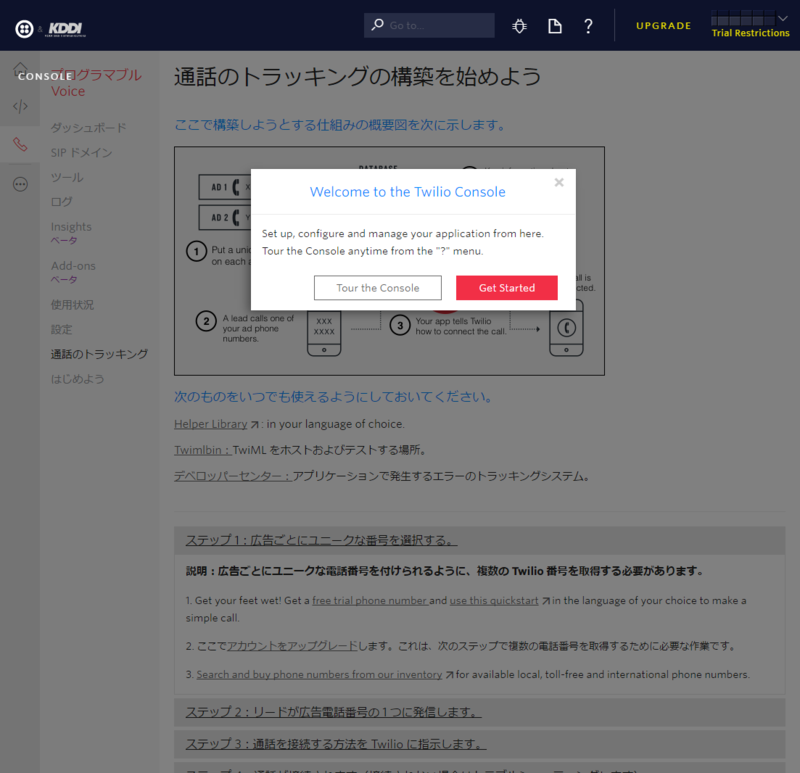Click アカウントをアップグレード link

pos(292,646)
